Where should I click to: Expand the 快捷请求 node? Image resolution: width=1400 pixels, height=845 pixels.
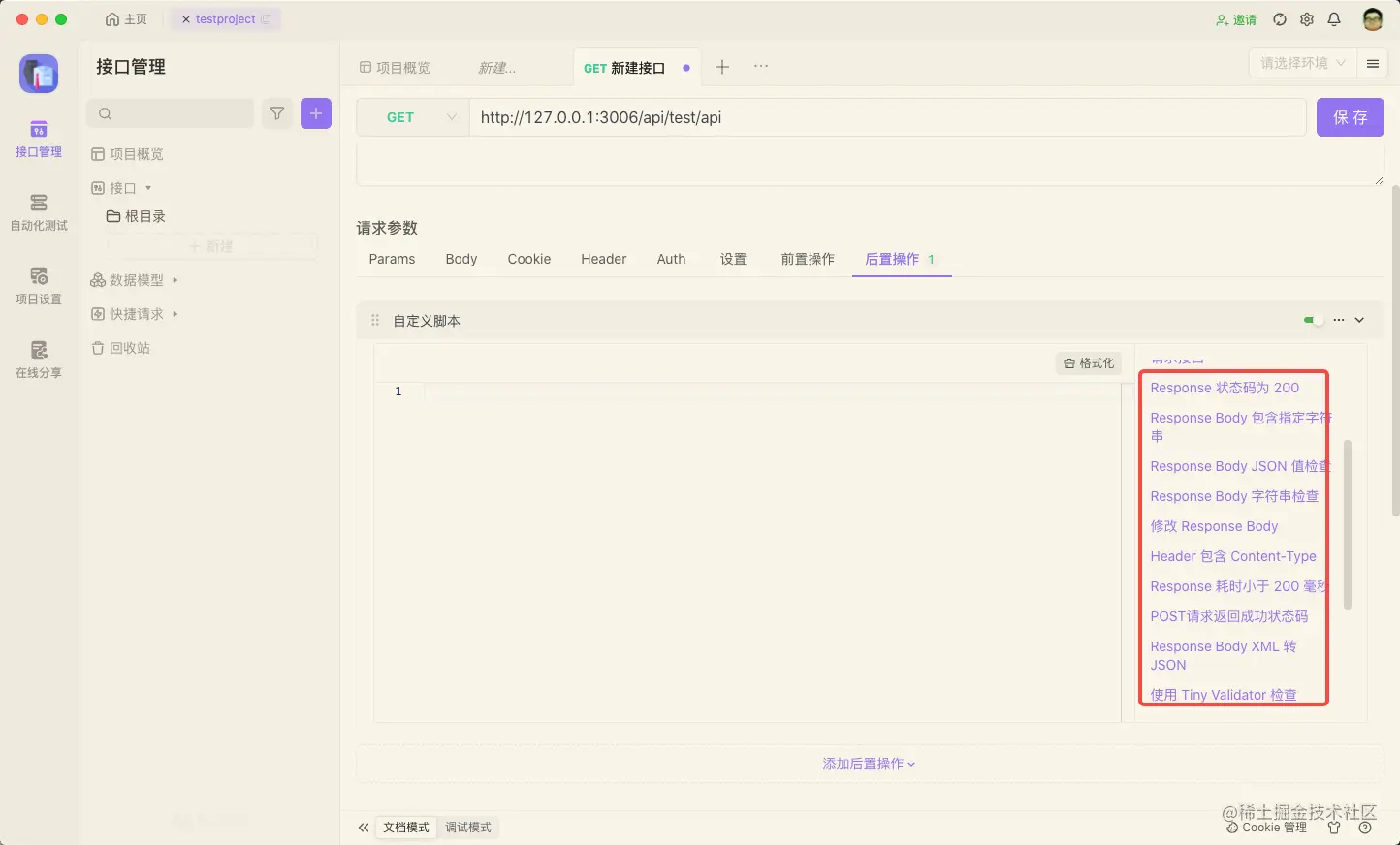(135, 314)
